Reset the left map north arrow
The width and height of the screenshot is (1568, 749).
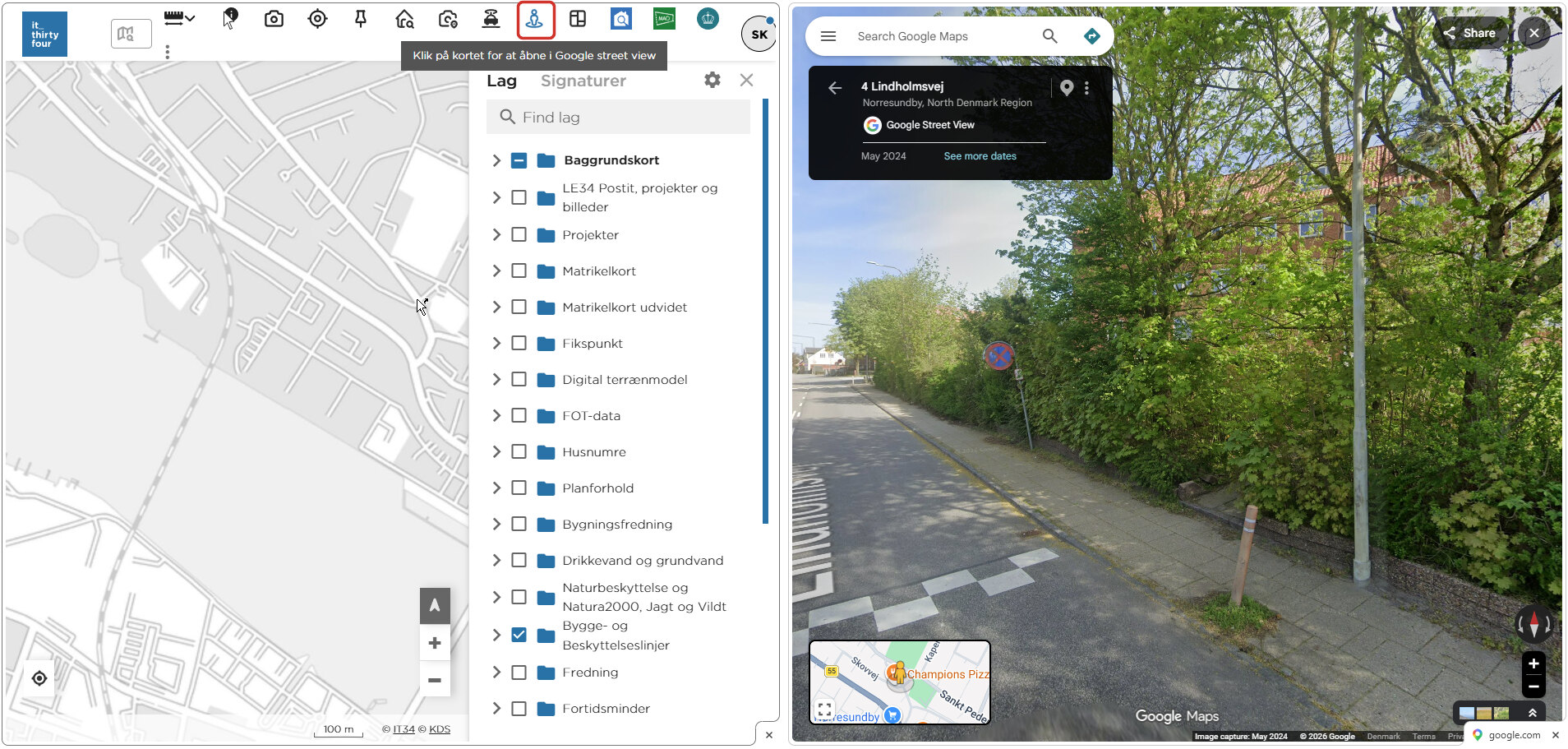pyautogui.click(x=435, y=606)
